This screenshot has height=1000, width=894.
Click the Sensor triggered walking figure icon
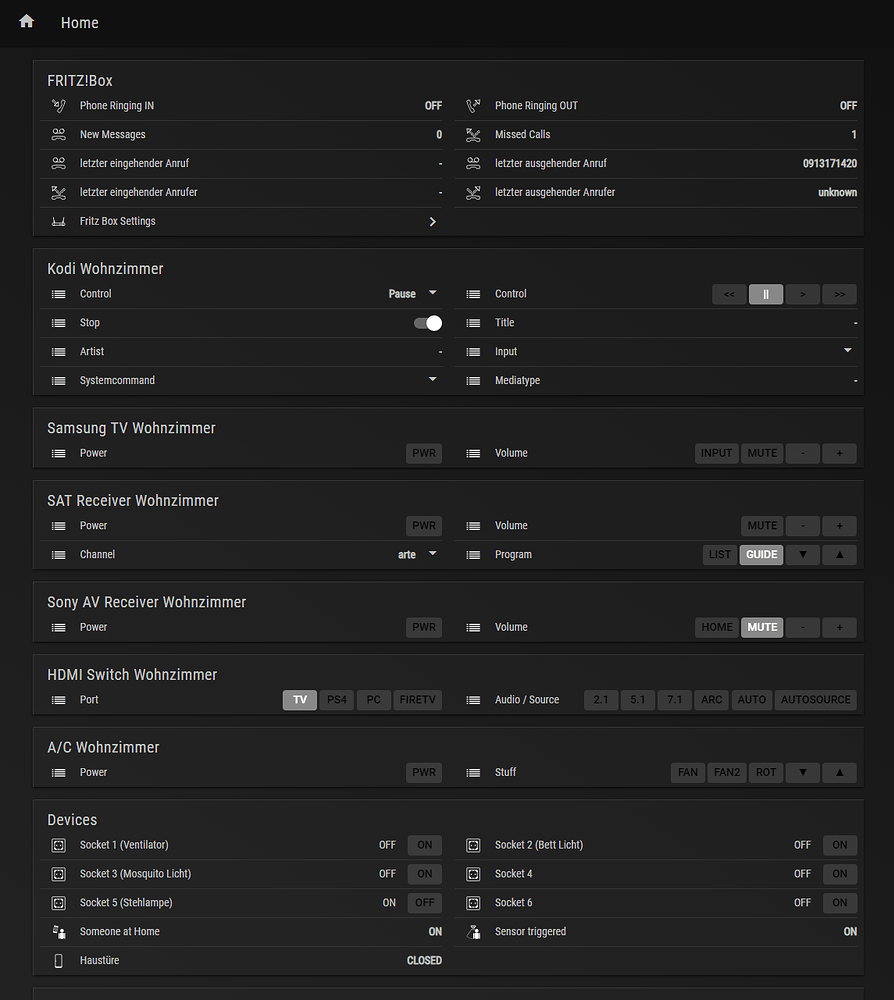(473, 931)
